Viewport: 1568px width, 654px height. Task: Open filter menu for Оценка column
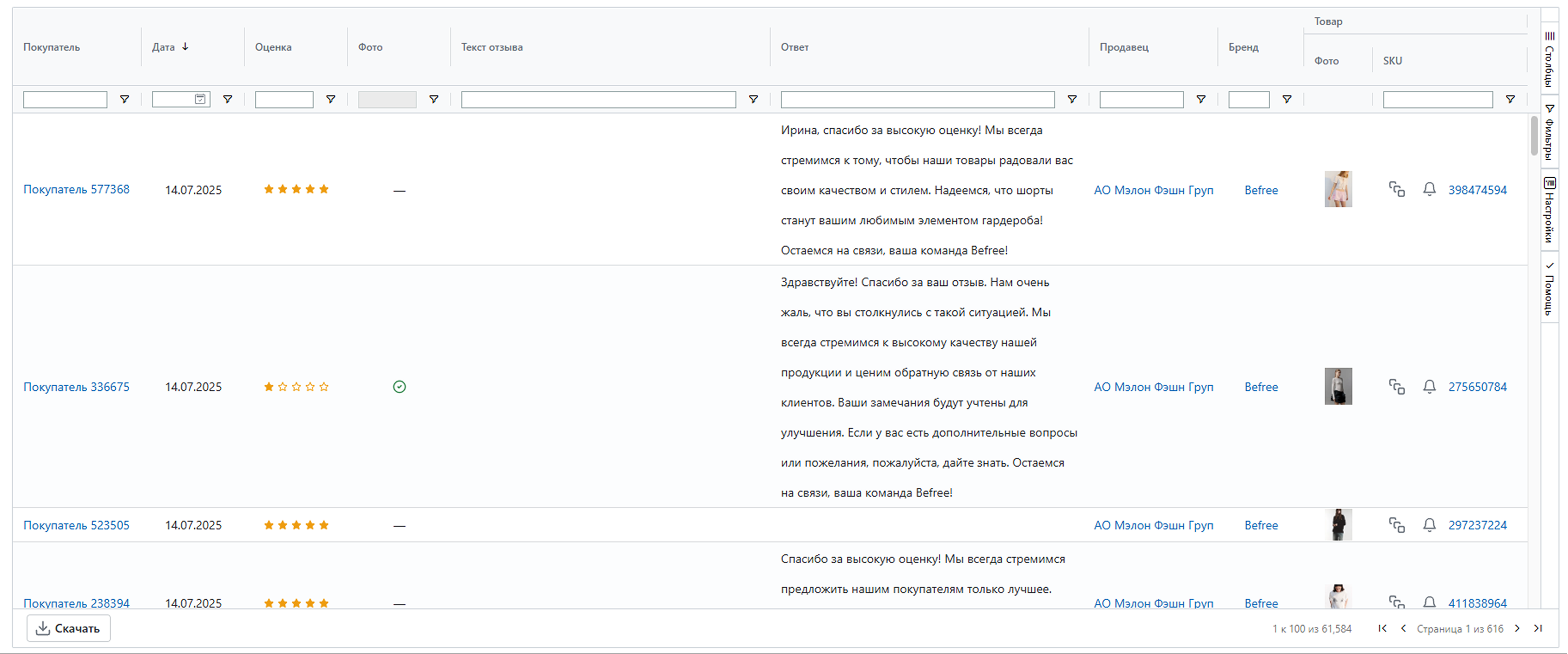pos(330,99)
